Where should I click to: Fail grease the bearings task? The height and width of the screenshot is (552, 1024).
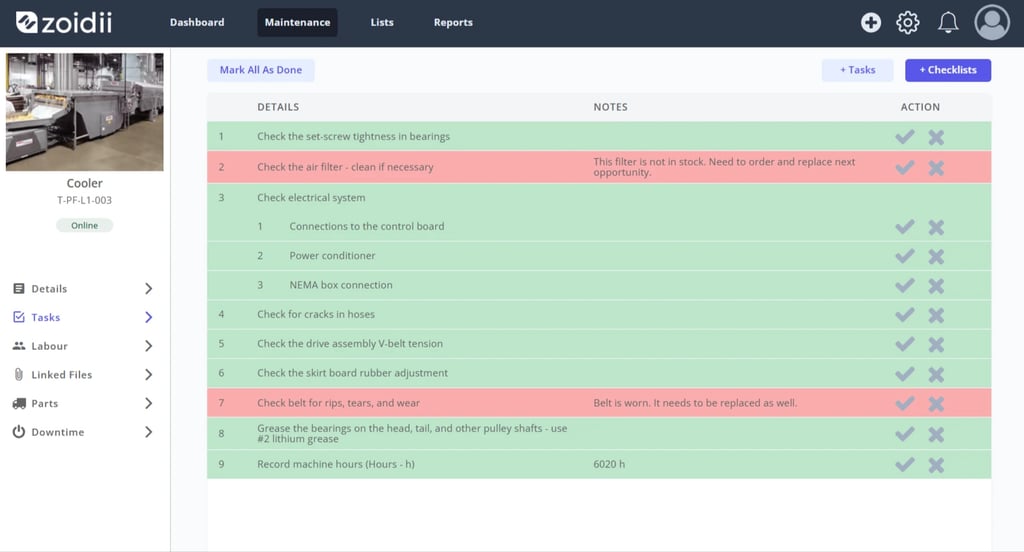(x=936, y=434)
